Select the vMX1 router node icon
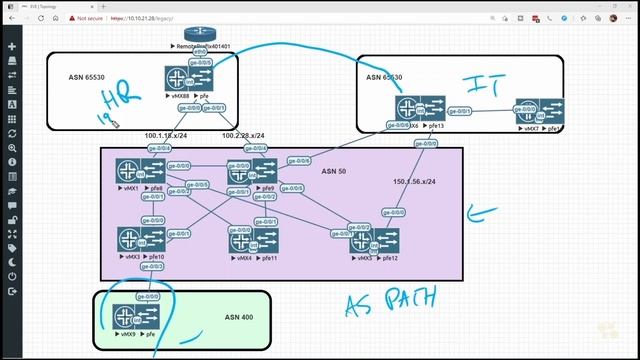Image resolution: width=640 pixels, height=360 pixels. point(128,171)
